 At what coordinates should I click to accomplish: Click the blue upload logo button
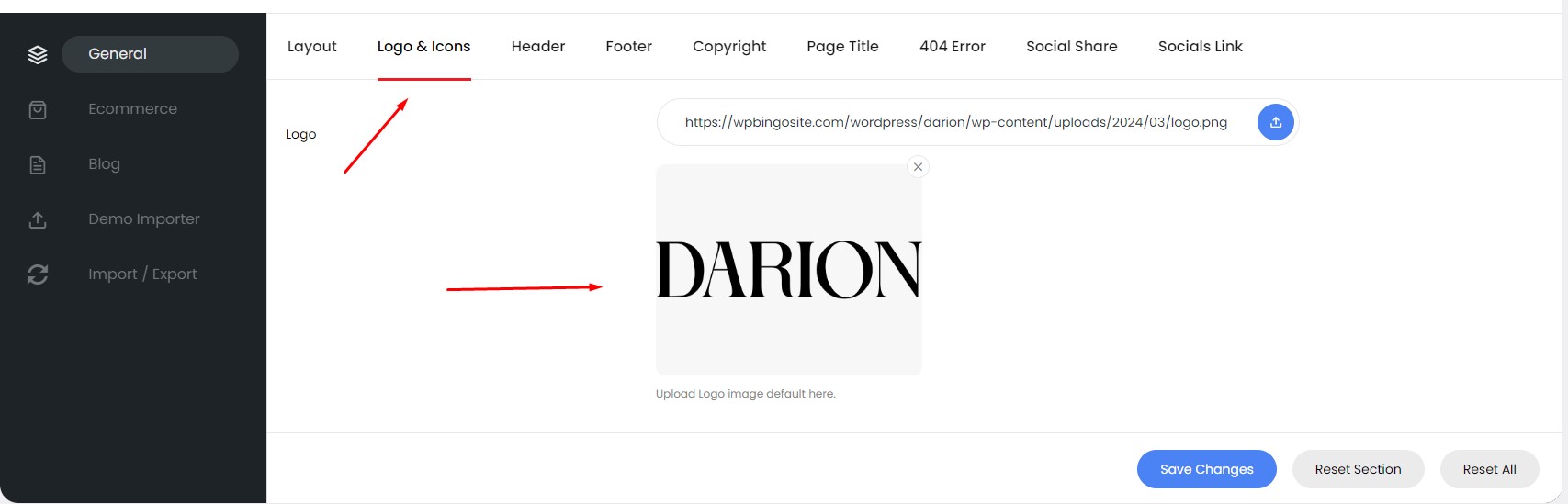[x=1275, y=122]
